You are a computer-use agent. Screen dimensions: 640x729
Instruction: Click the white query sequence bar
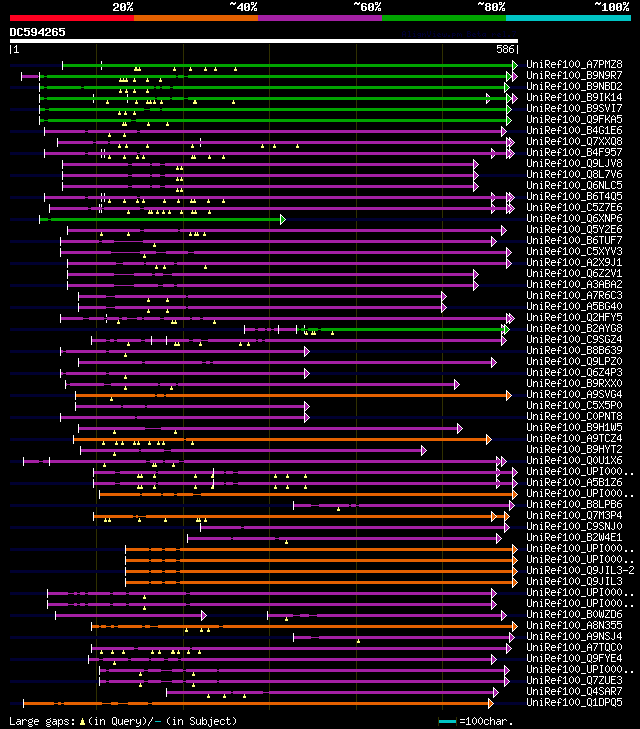(264, 41)
